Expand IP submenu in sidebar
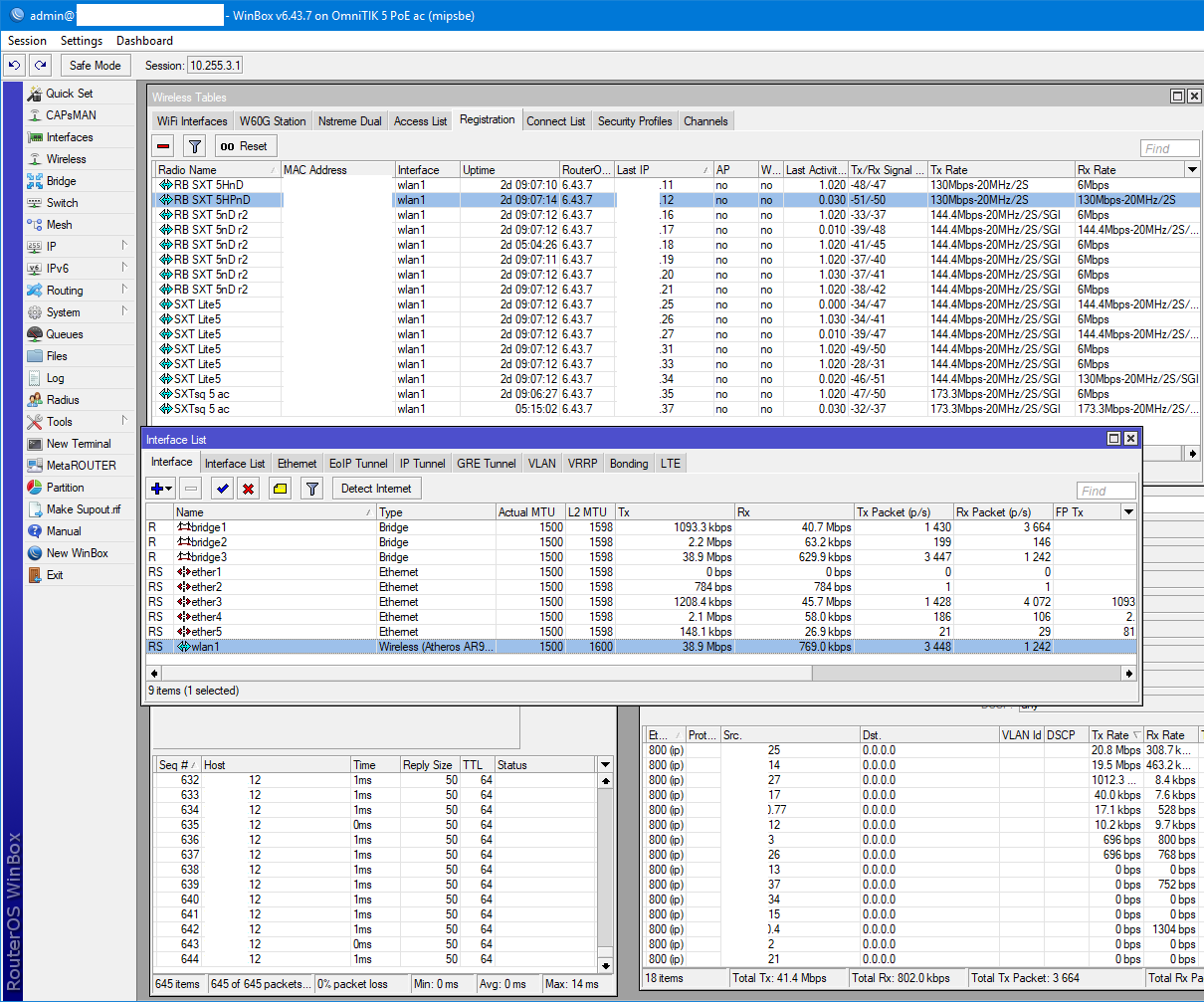Screen dimensions: 1204x1002 124,246
